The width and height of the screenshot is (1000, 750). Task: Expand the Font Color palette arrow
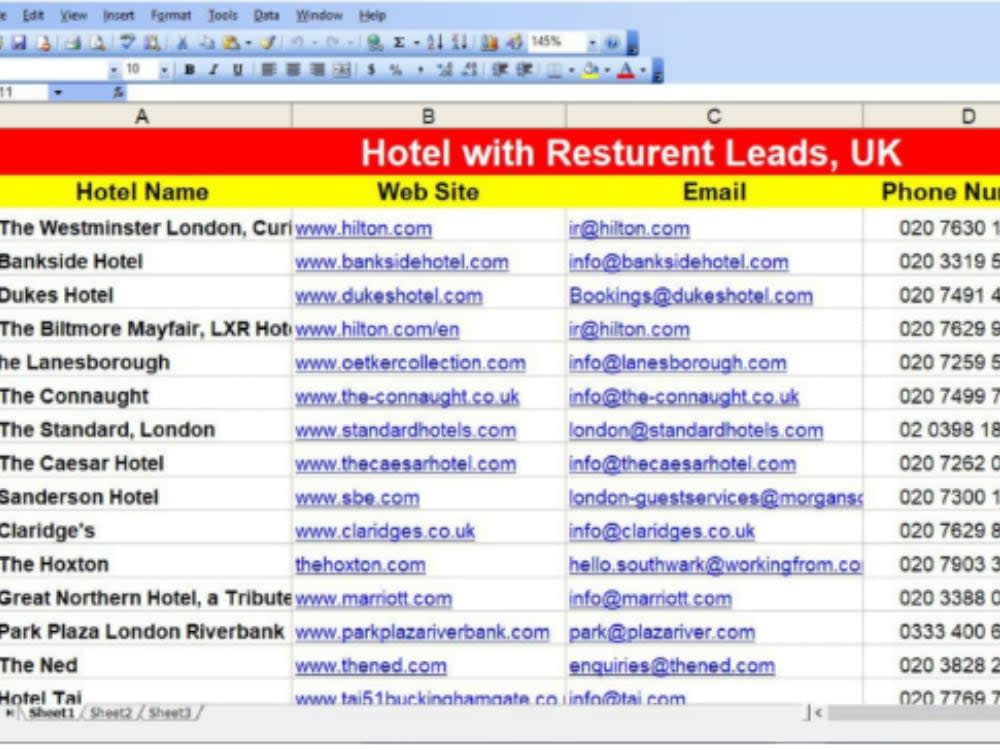click(643, 70)
